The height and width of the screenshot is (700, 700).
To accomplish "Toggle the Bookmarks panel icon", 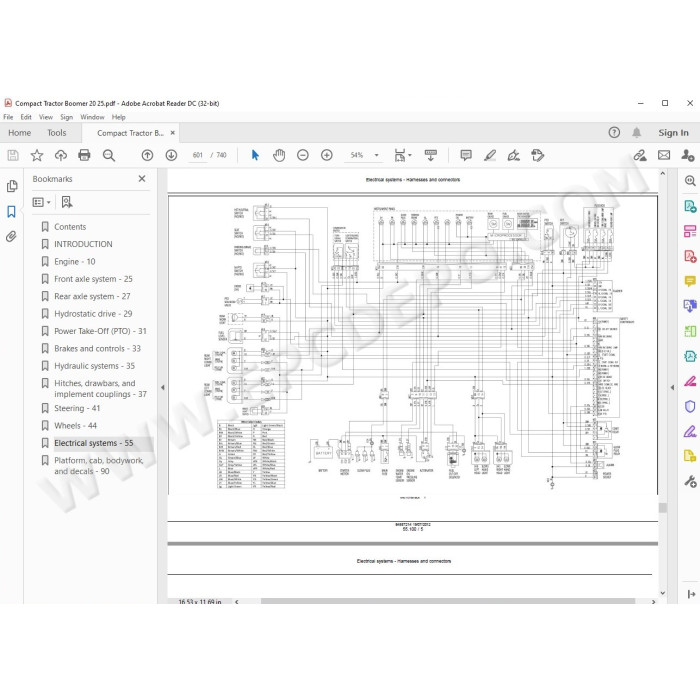I will (12, 211).
